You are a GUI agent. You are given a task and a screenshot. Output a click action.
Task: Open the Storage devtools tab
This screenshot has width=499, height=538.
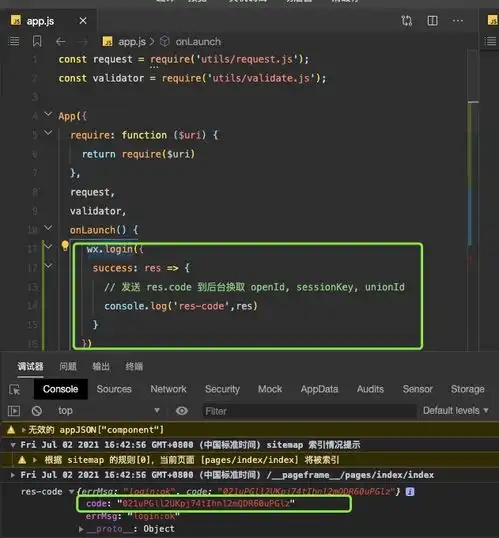coord(468,389)
